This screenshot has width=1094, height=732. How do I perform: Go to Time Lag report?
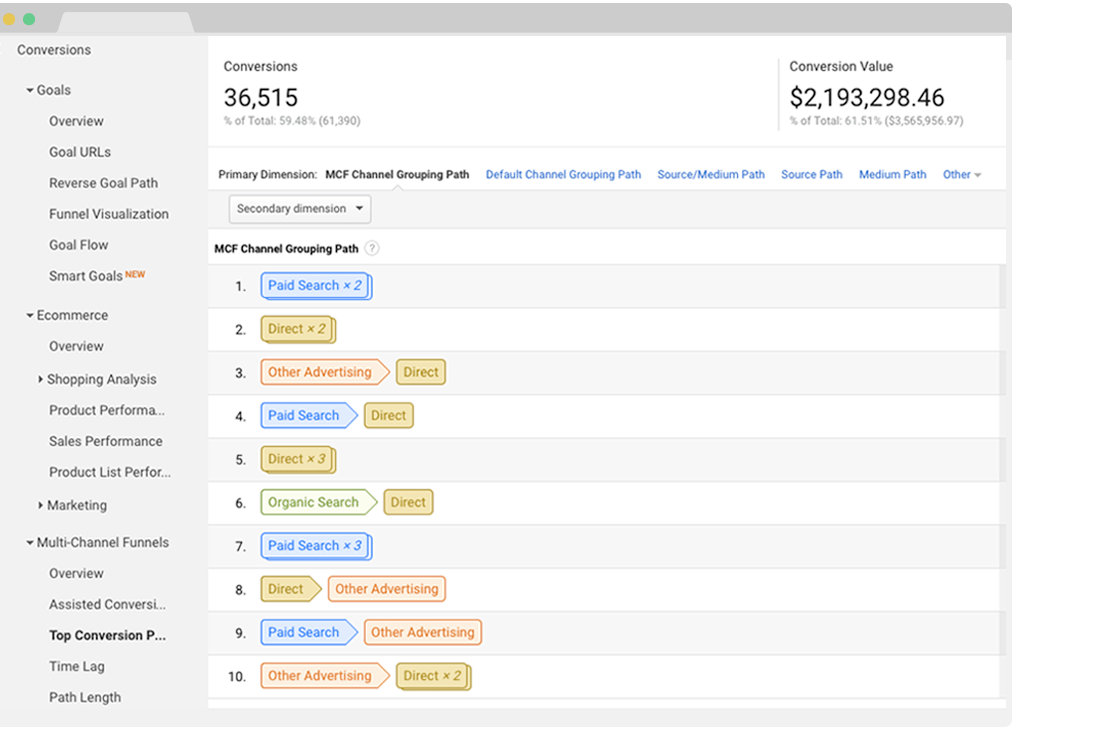pos(77,667)
